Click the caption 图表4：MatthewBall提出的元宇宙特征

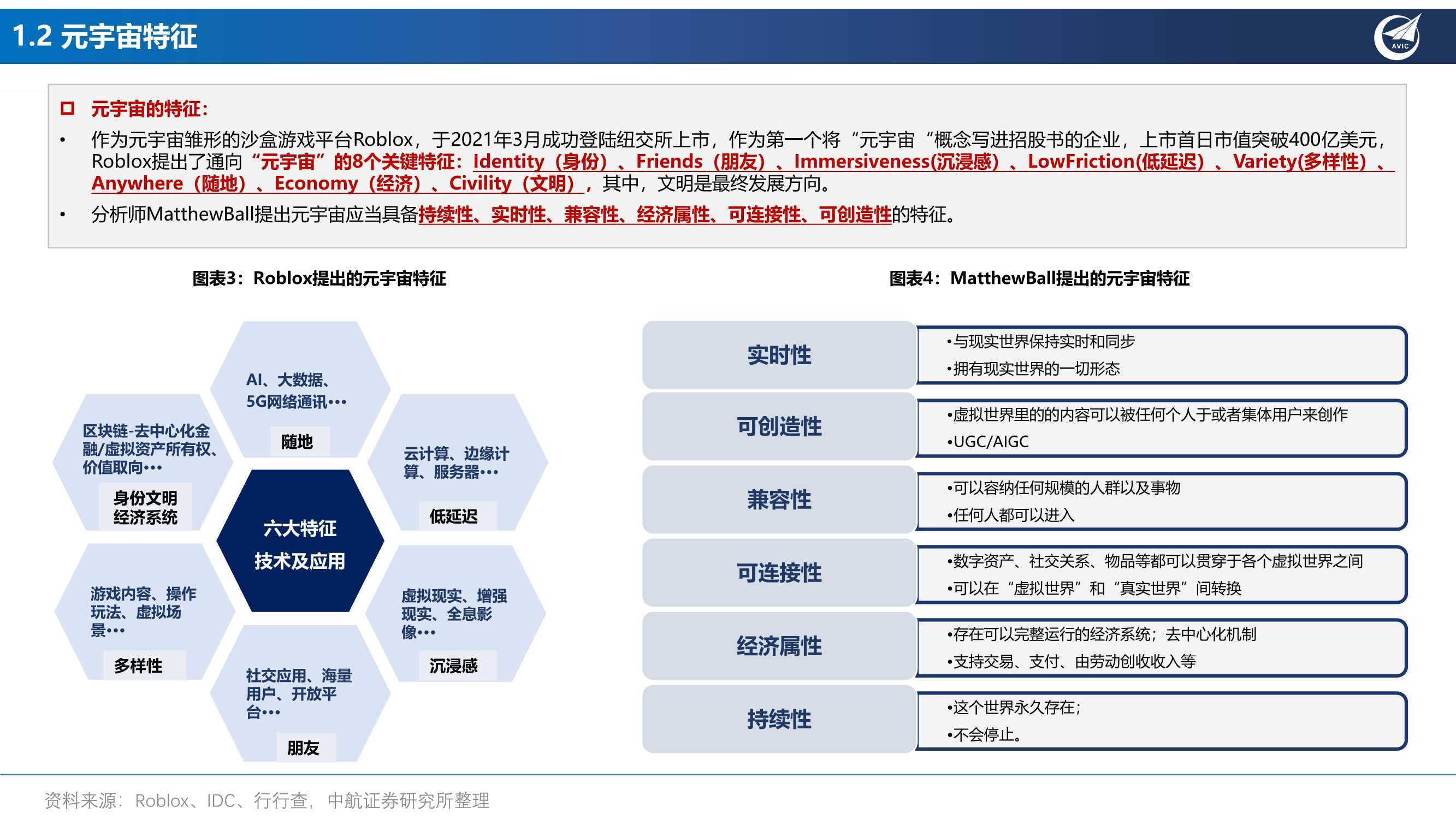pyautogui.click(x=1039, y=278)
